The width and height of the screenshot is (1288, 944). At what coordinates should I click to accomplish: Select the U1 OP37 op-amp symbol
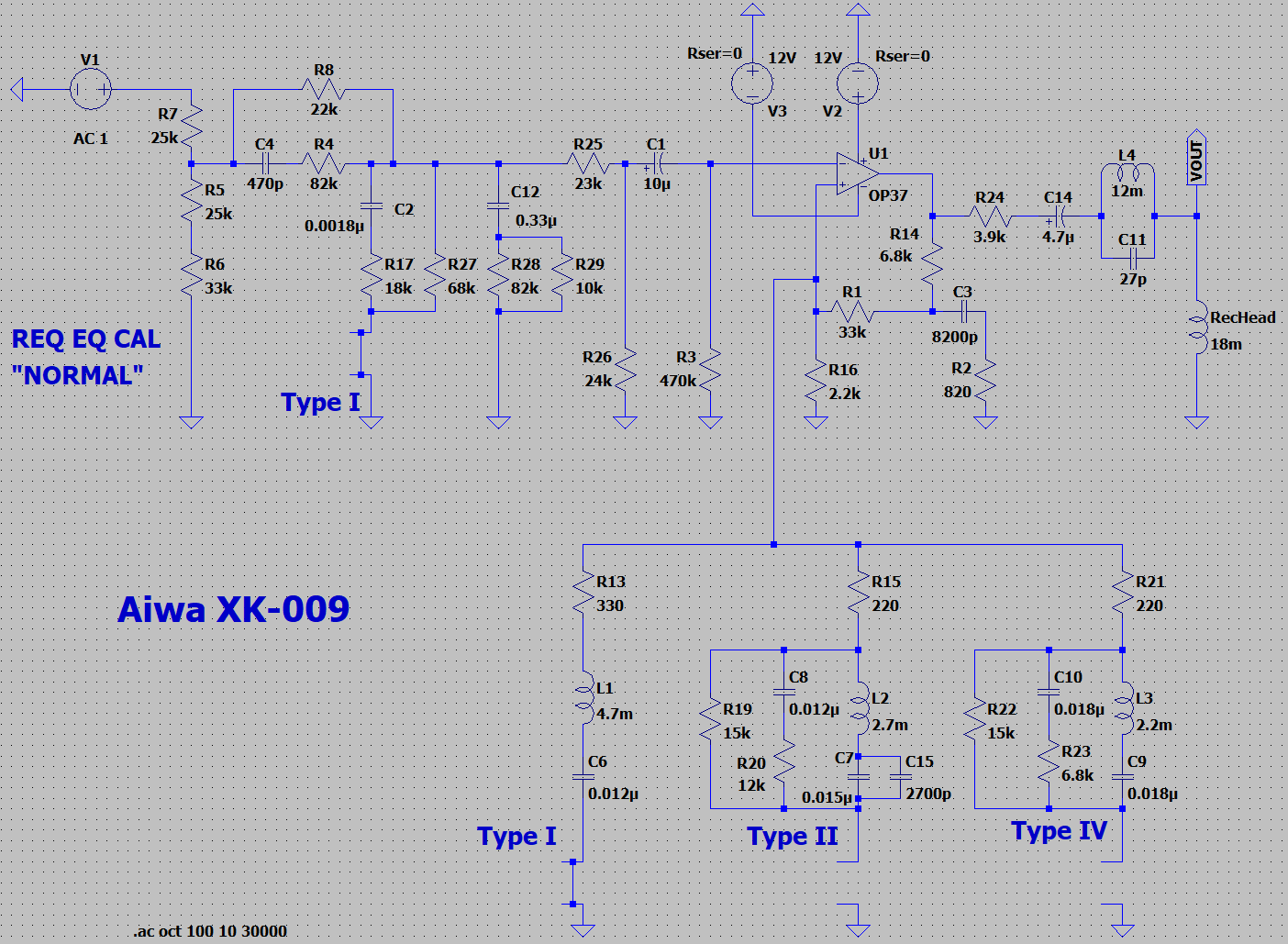tap(857, 172)
